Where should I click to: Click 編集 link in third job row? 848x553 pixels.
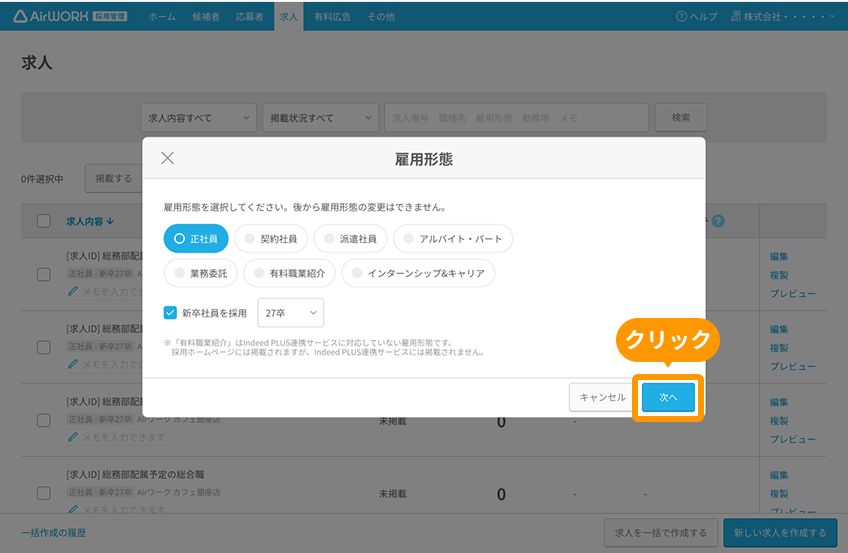779,402
